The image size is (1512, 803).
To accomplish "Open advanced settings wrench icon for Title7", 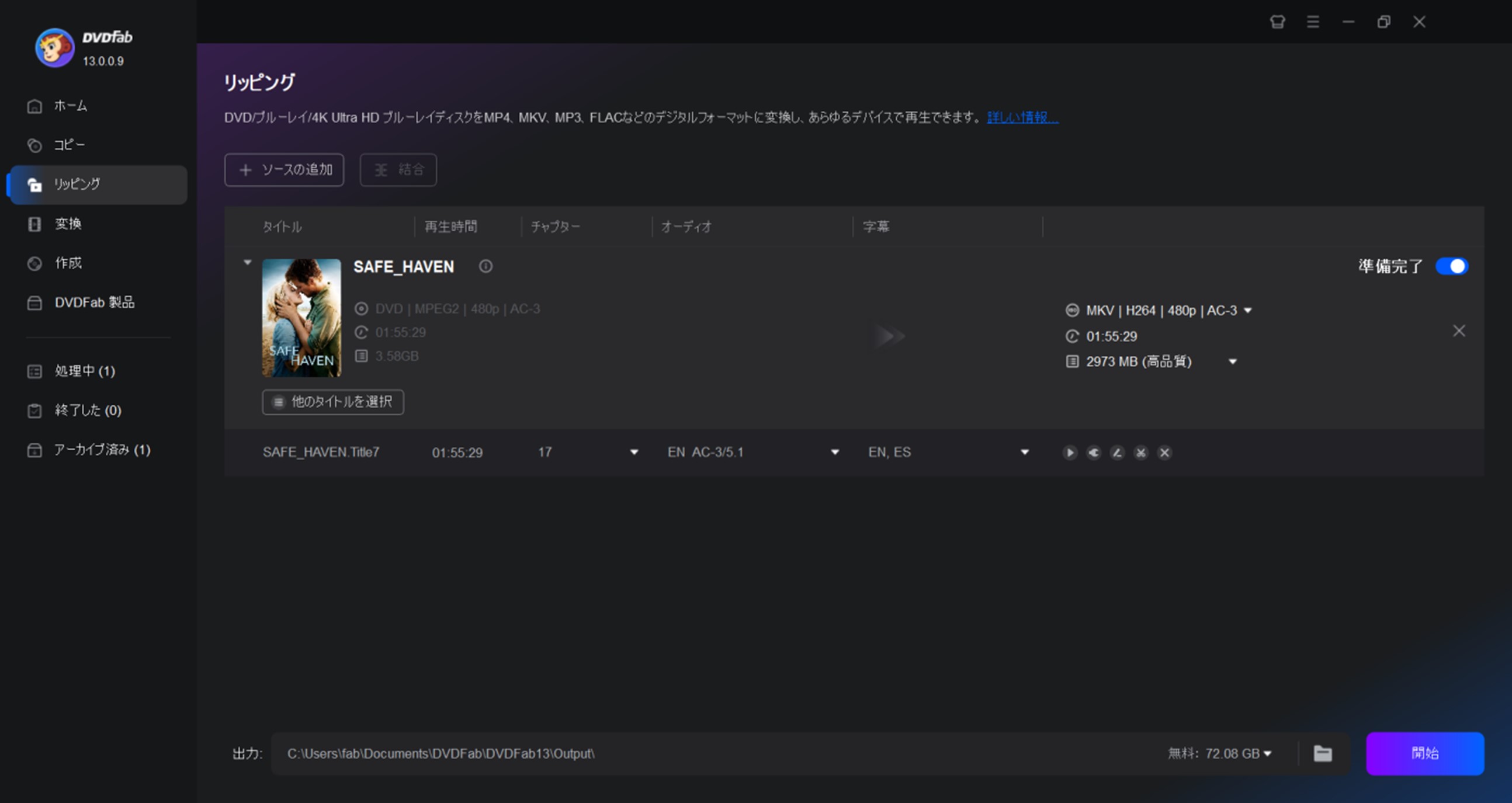I will [1093, 452].
